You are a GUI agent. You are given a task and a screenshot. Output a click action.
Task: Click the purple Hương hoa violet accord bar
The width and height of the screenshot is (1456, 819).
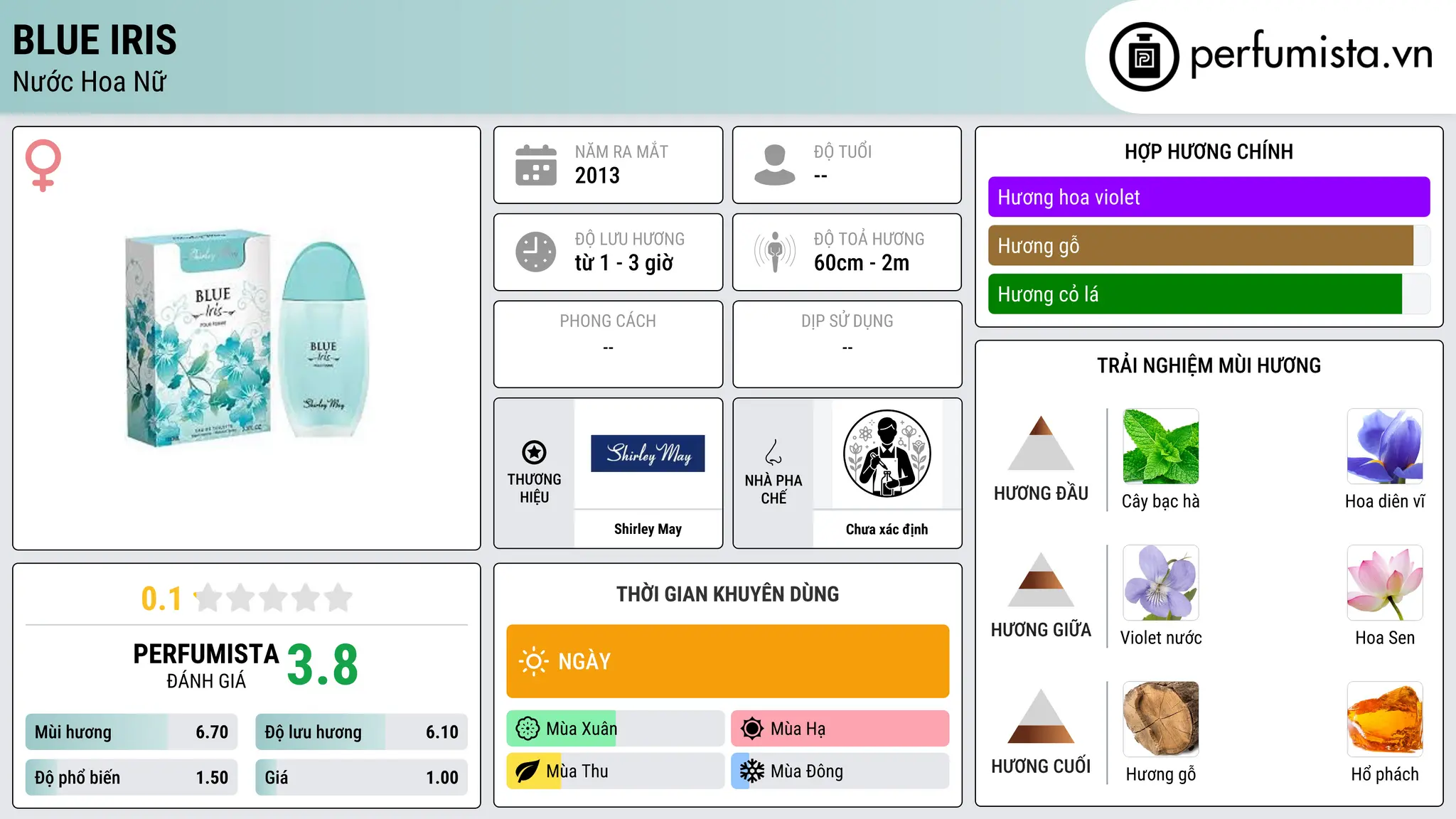click(x=1209, y=197)
